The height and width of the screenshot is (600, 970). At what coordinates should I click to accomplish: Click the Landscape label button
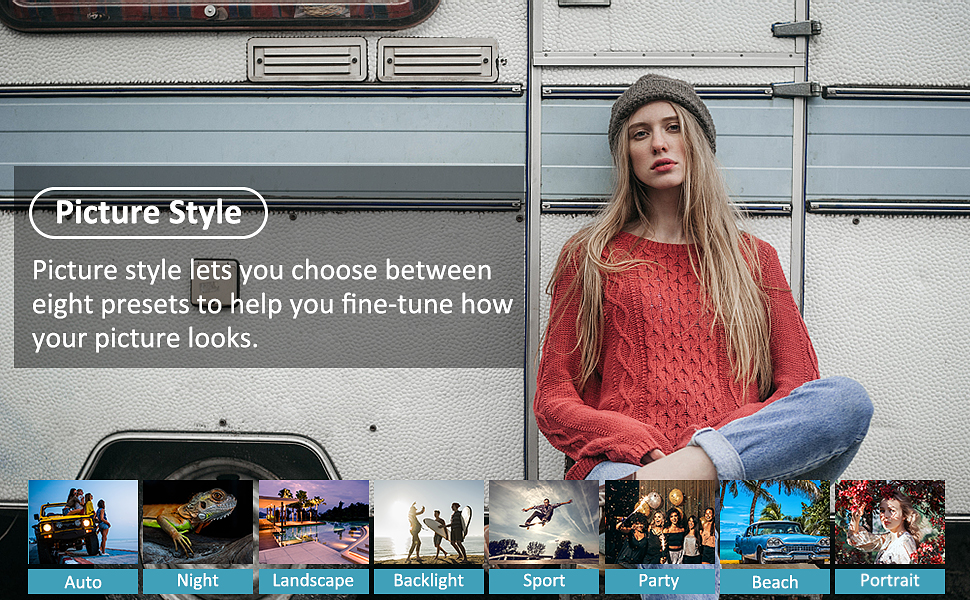coord(314,581)
